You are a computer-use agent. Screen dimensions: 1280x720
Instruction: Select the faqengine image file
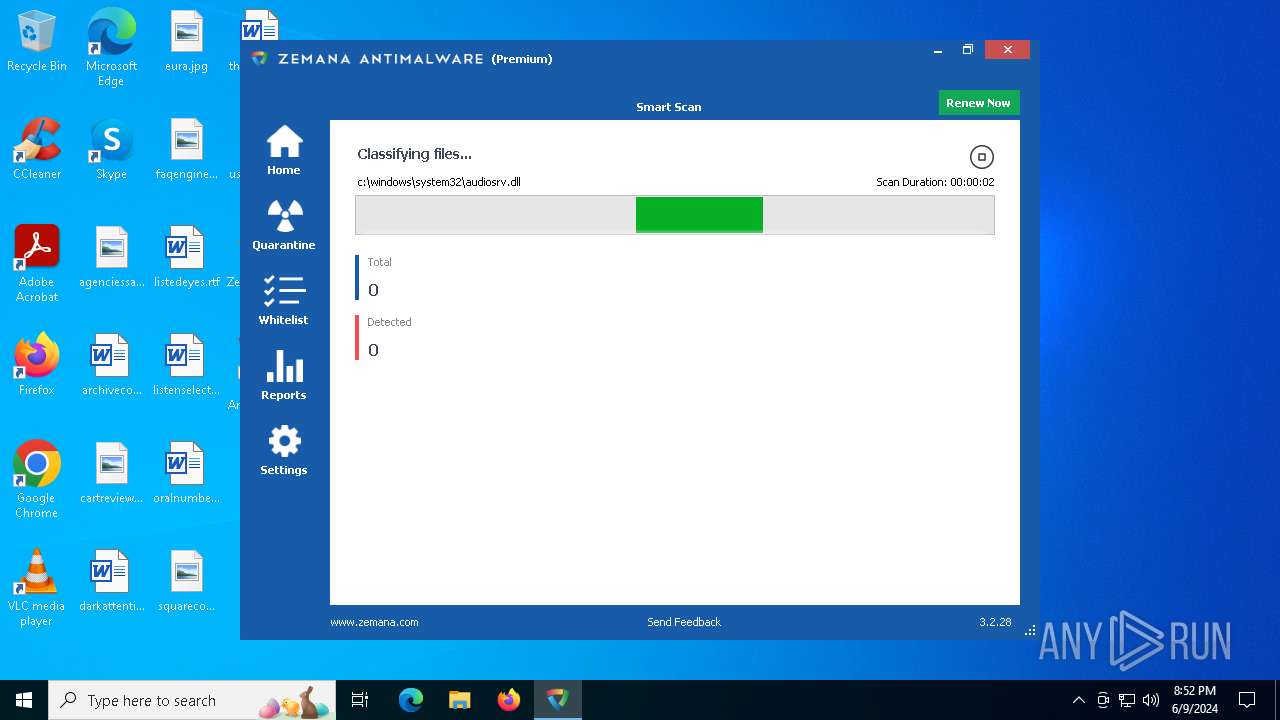(187, 150)
